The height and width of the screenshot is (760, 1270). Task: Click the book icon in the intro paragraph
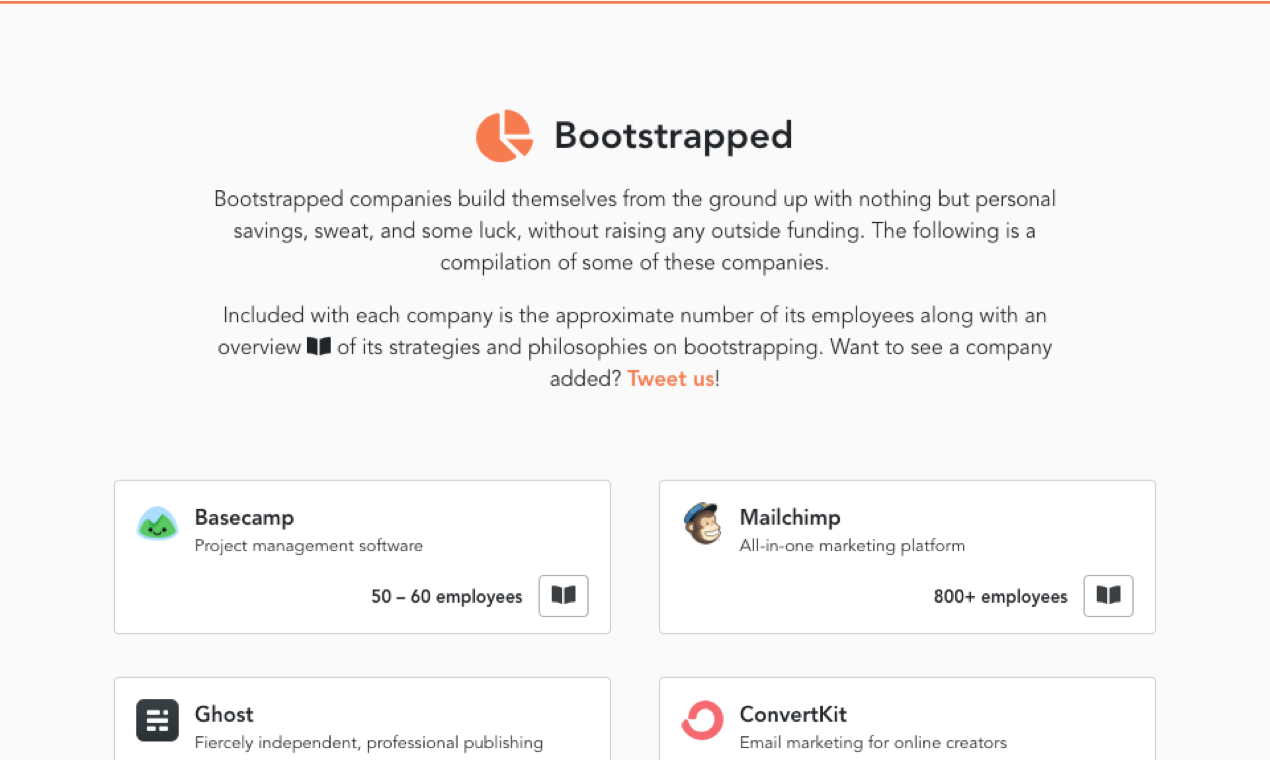pyautogui.click(x=317, y=347)
